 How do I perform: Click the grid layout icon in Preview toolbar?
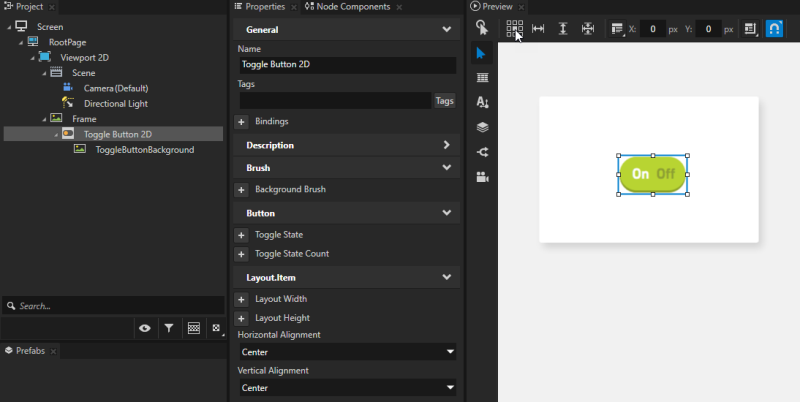pyautogui.click(x=514, y=29)
